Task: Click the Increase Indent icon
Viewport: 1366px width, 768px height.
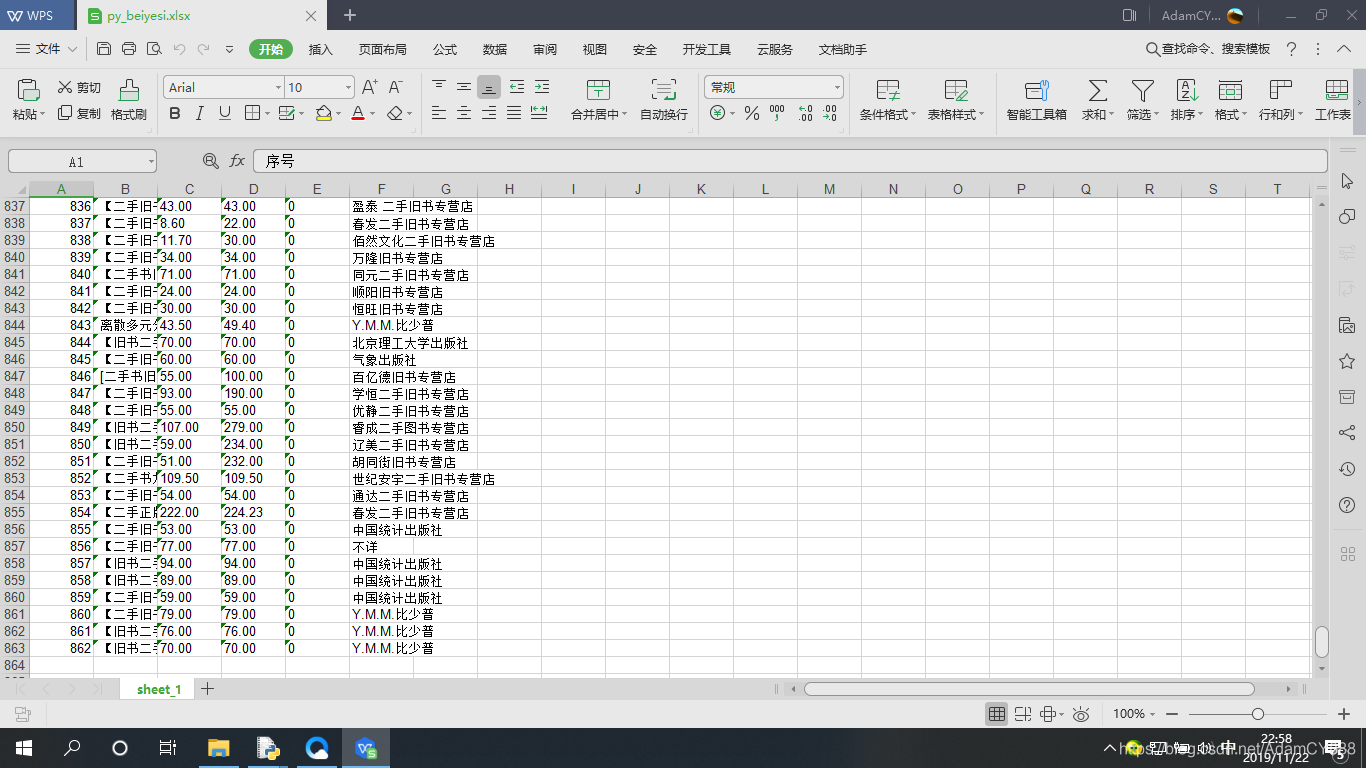Action: [541, 87]
